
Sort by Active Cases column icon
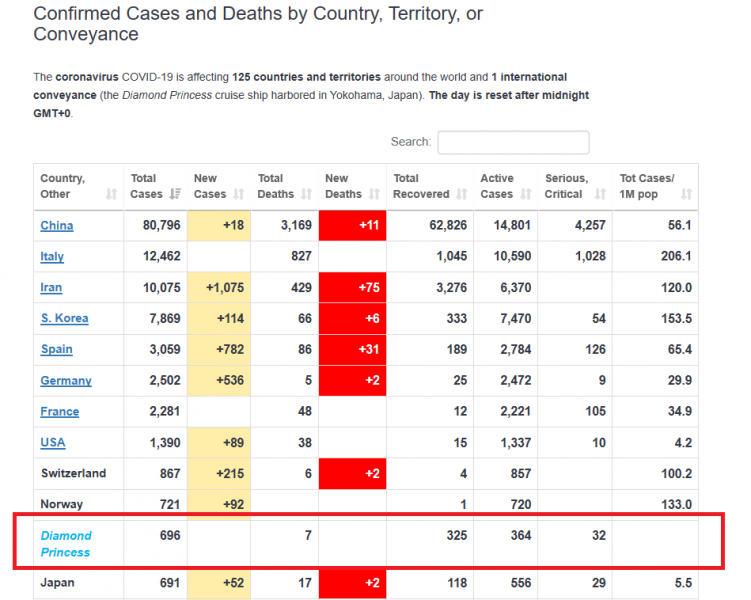526,194
